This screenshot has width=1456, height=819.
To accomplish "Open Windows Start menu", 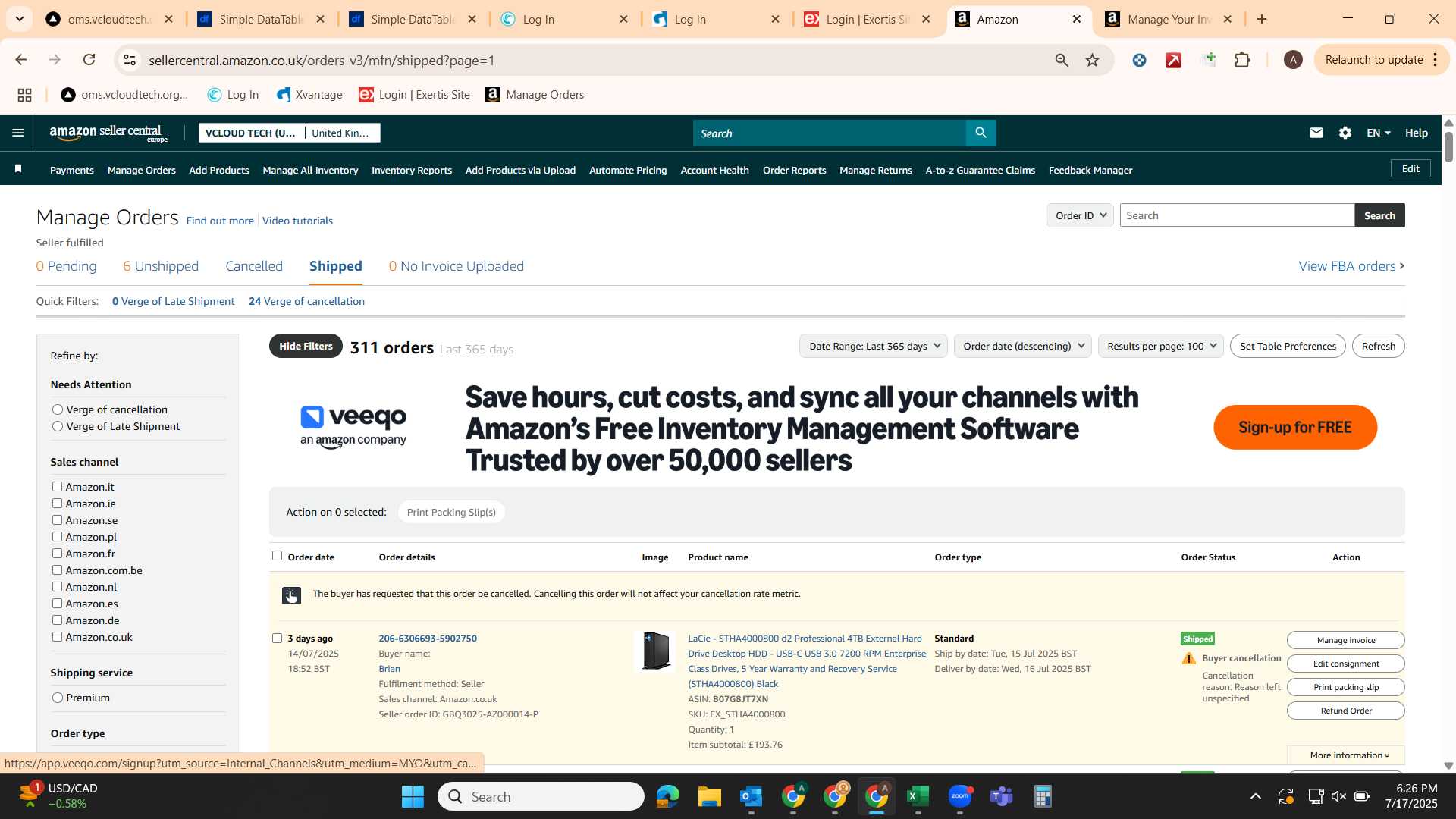I will pos(413,796).
